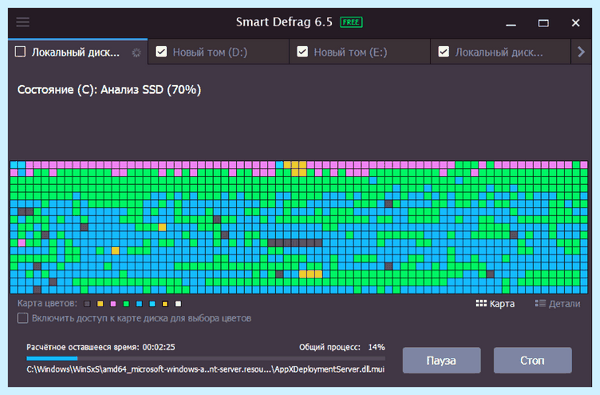Viewport: 600px width, 395px height.
Task: Check the first Локальный диск checkbox
Action: click(20, 52)
